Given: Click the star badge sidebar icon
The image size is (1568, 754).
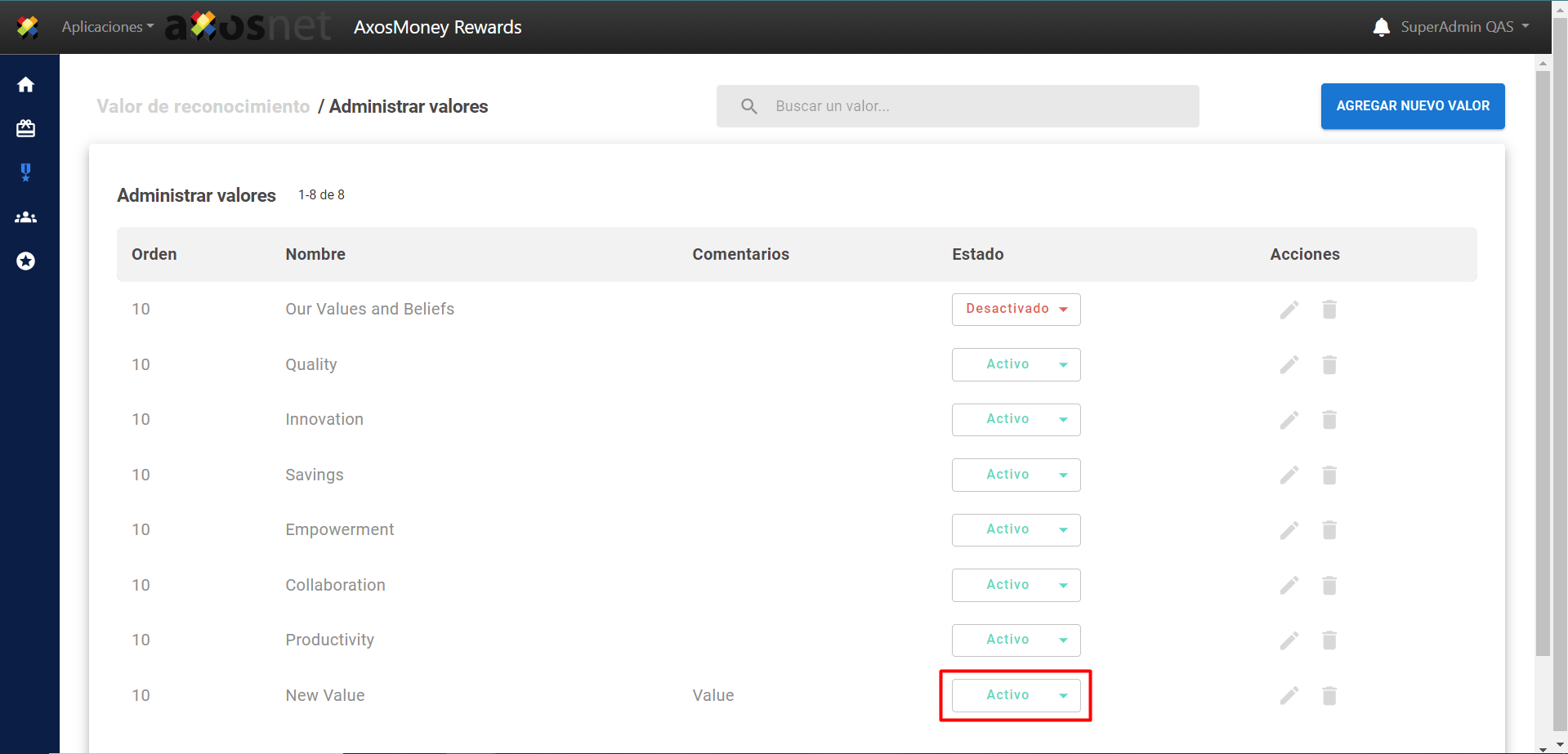Looking at the screenshot, I should click(x=26, y=261).
